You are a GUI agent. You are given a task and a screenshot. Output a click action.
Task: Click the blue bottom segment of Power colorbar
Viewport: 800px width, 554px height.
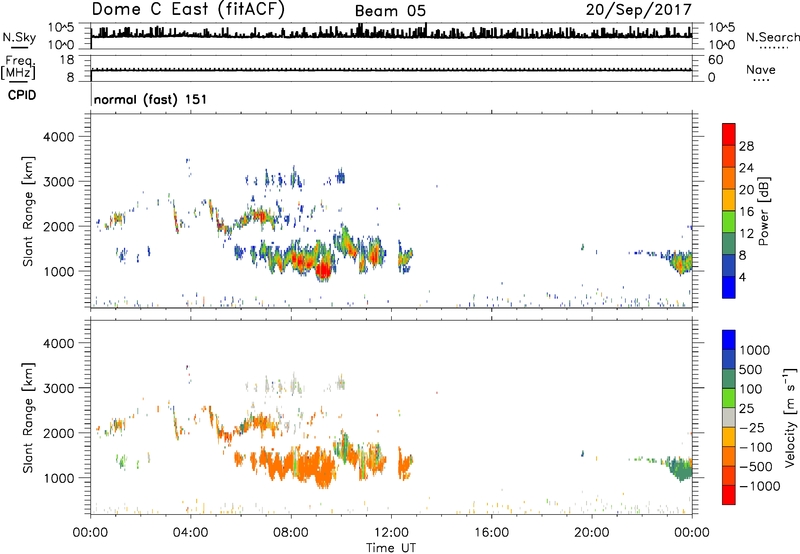[729, 287]
